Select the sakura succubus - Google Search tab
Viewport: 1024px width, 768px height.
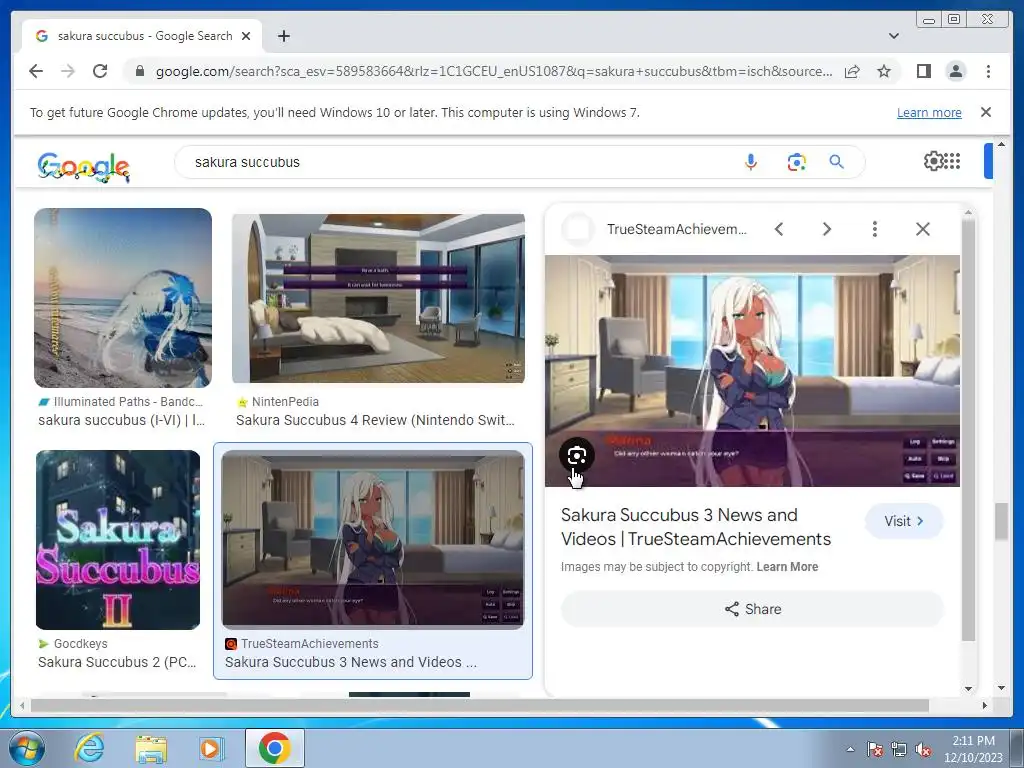click(142, 36)
